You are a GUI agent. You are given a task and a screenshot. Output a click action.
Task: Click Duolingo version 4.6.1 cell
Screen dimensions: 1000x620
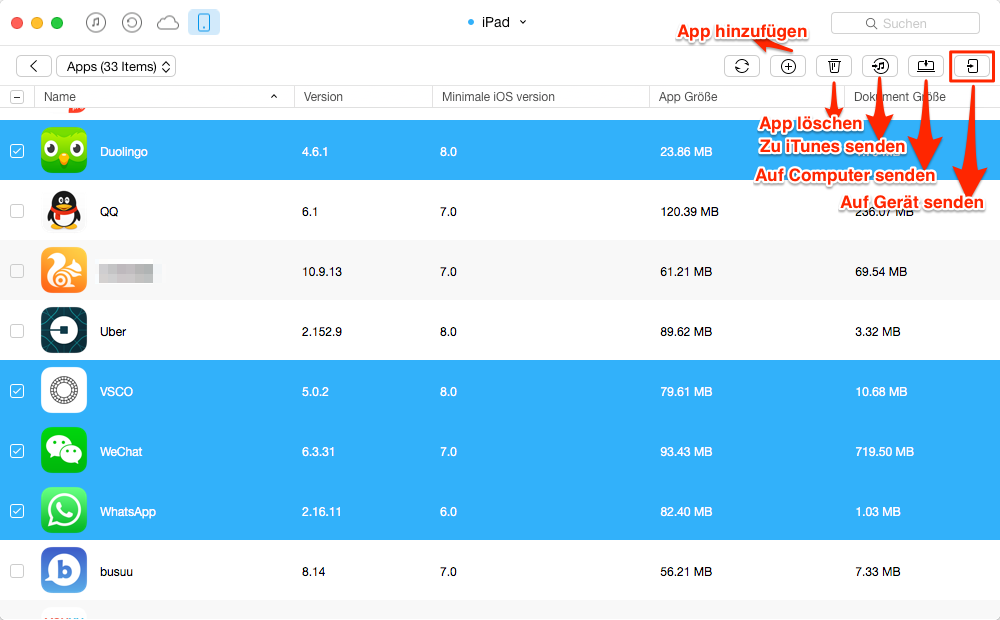[x=315, y=152]
